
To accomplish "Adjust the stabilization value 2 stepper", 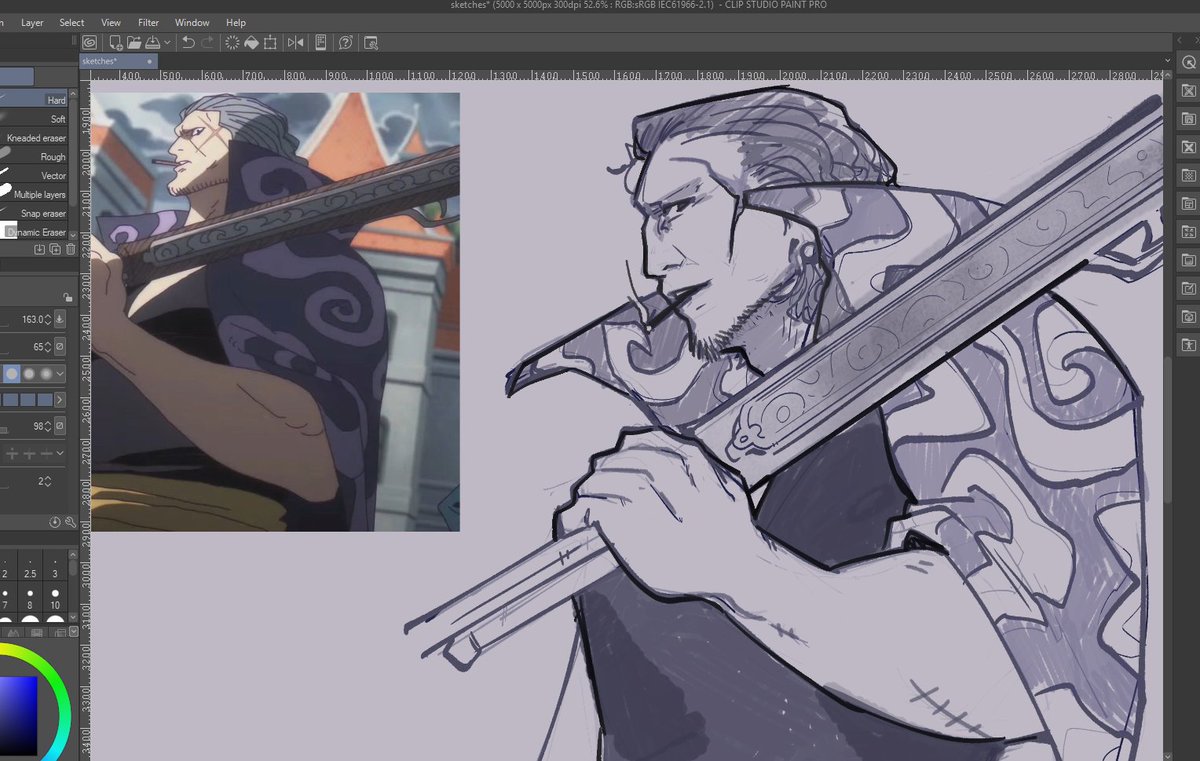I will 48,481.
